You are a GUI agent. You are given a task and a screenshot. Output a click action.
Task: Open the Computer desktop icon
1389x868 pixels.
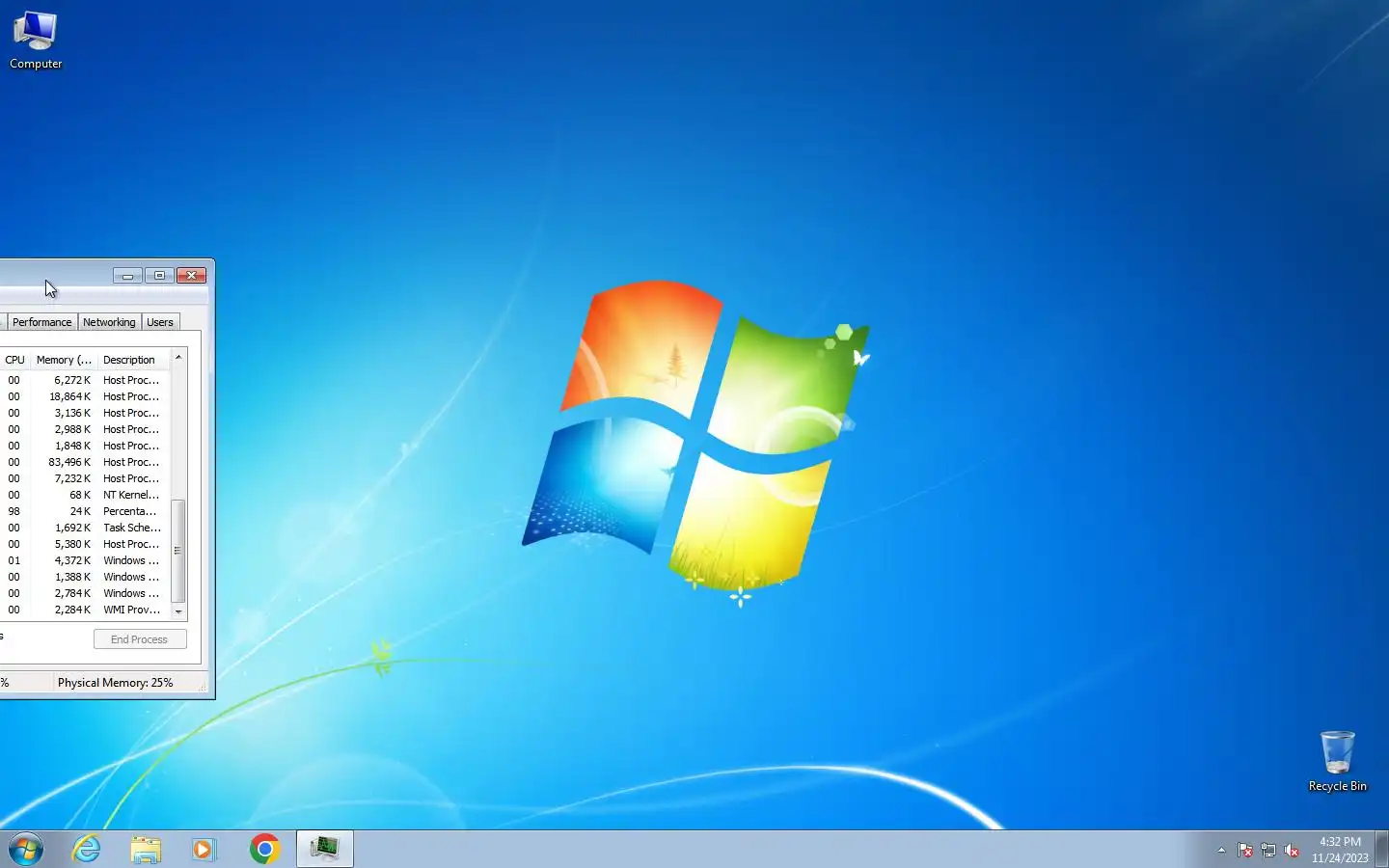tap(36, 40)
